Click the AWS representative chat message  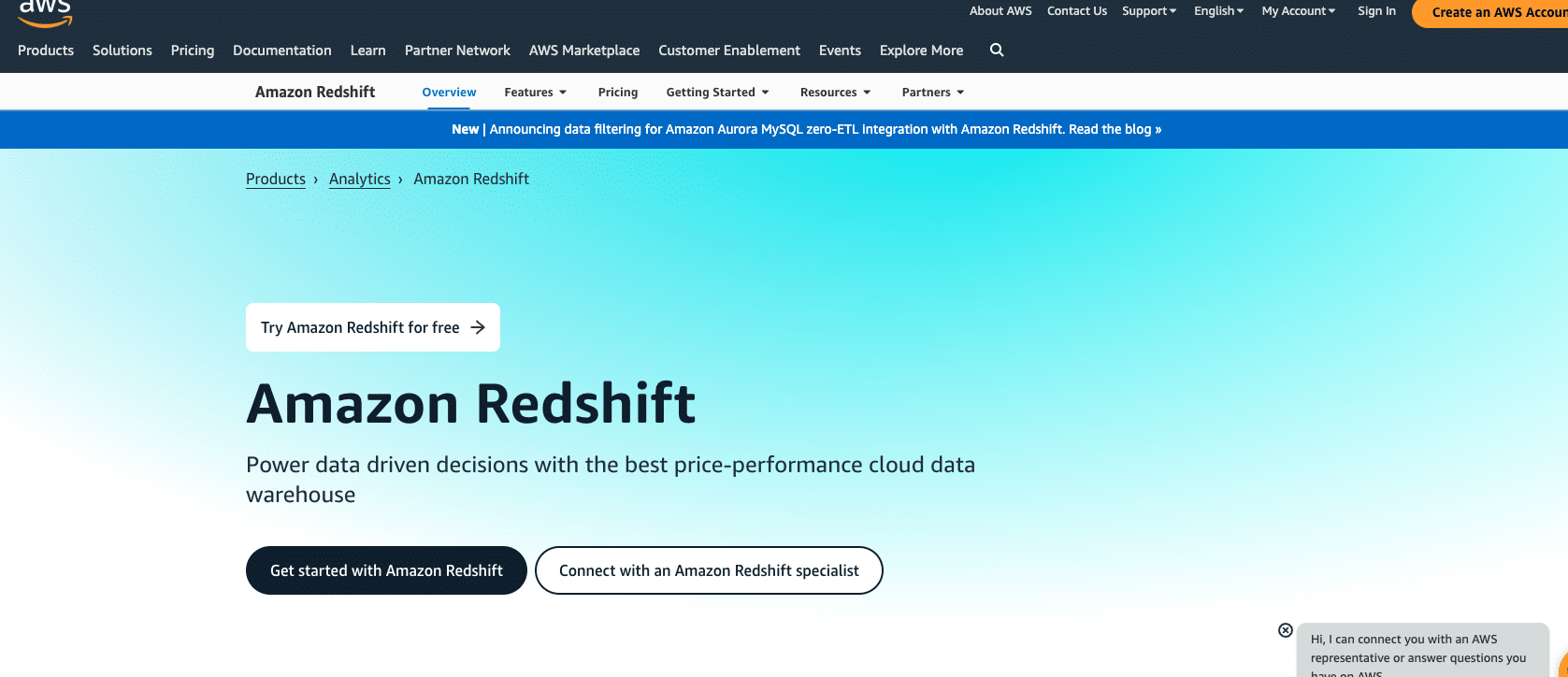[x=1423, y=652]
